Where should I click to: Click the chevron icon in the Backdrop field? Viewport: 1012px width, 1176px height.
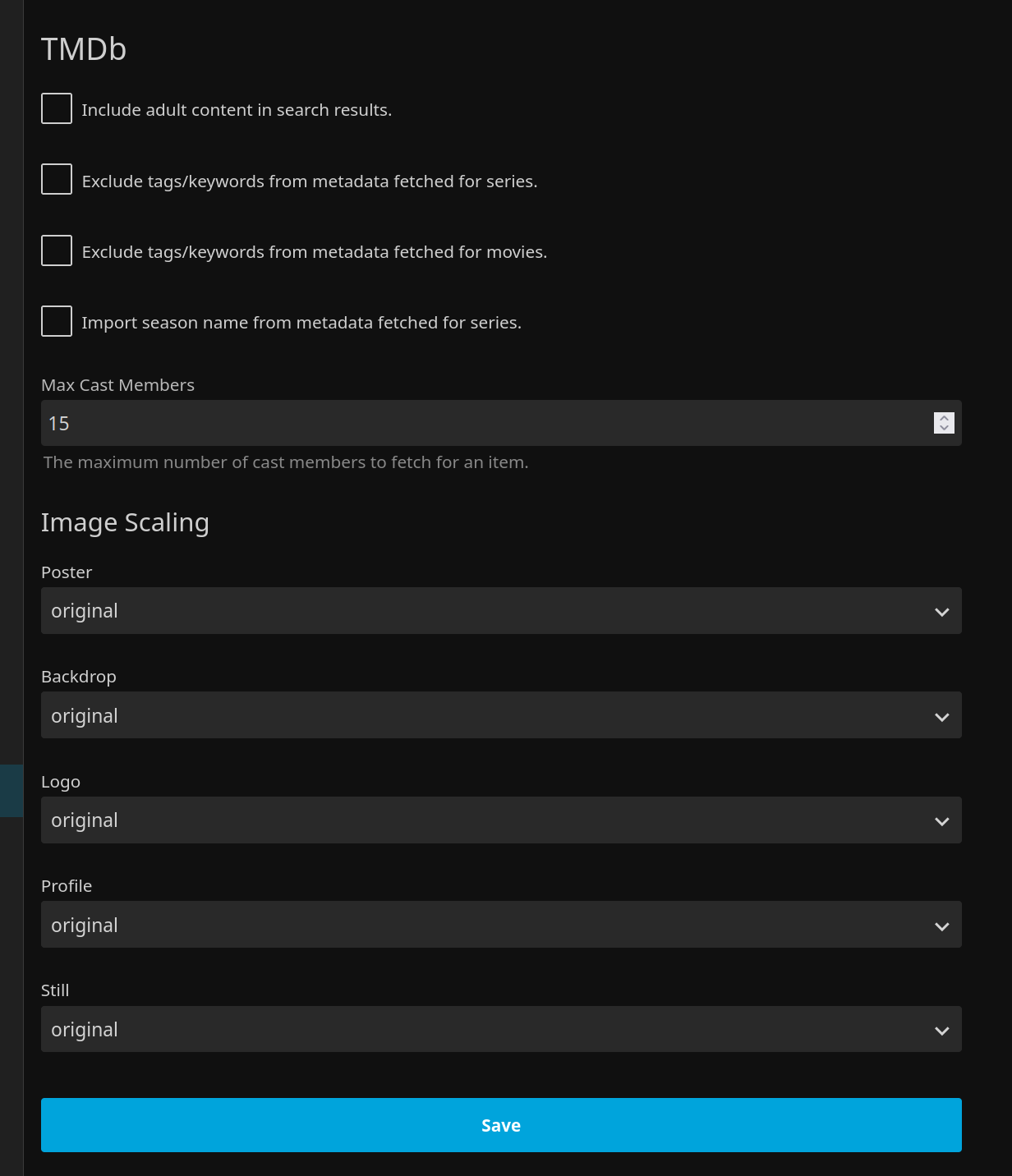point(941,717)
